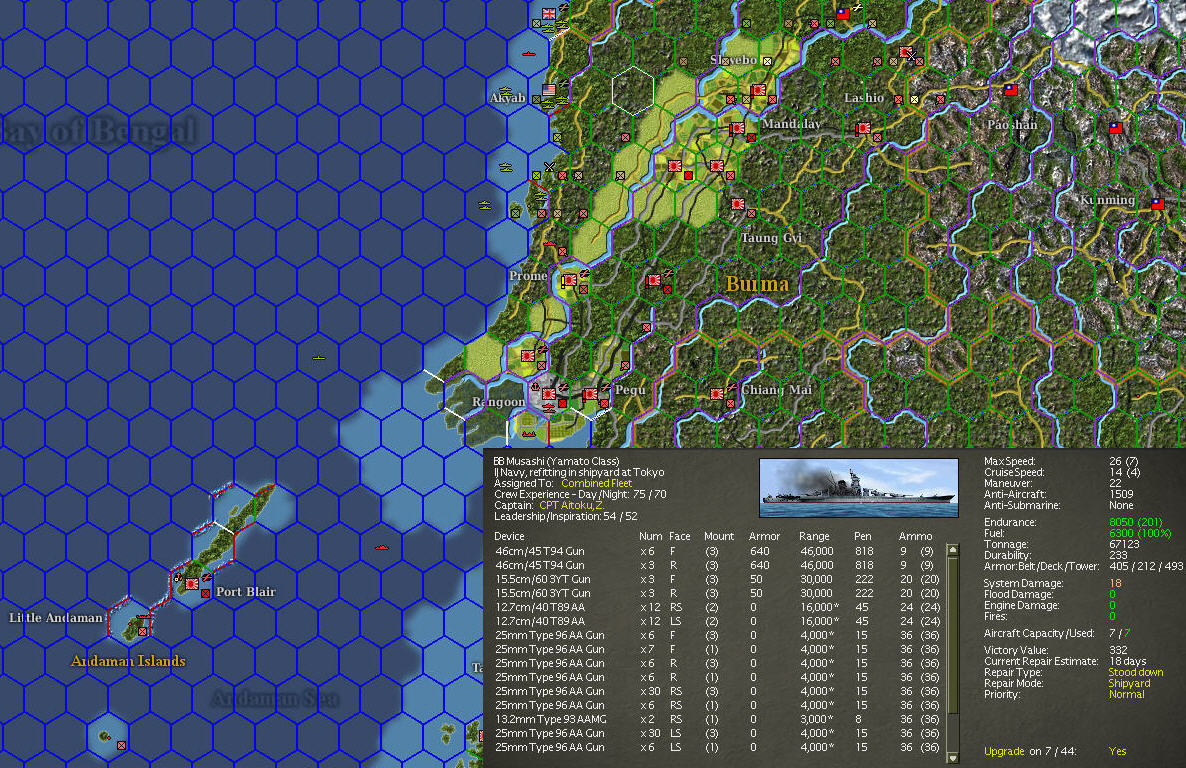Toggle Repair Mode Shipyard setting
Screen dimensions: 1186x768
[x=1129, y=683]
